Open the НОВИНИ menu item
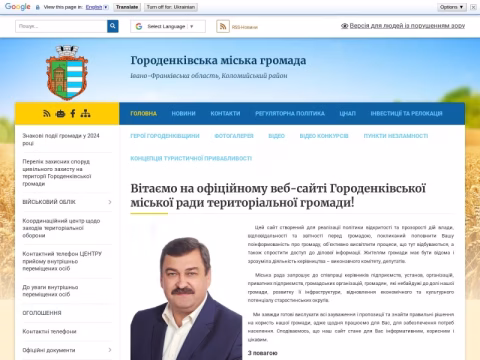The width and height of the screenshot is (480, 360). (183, 114)
